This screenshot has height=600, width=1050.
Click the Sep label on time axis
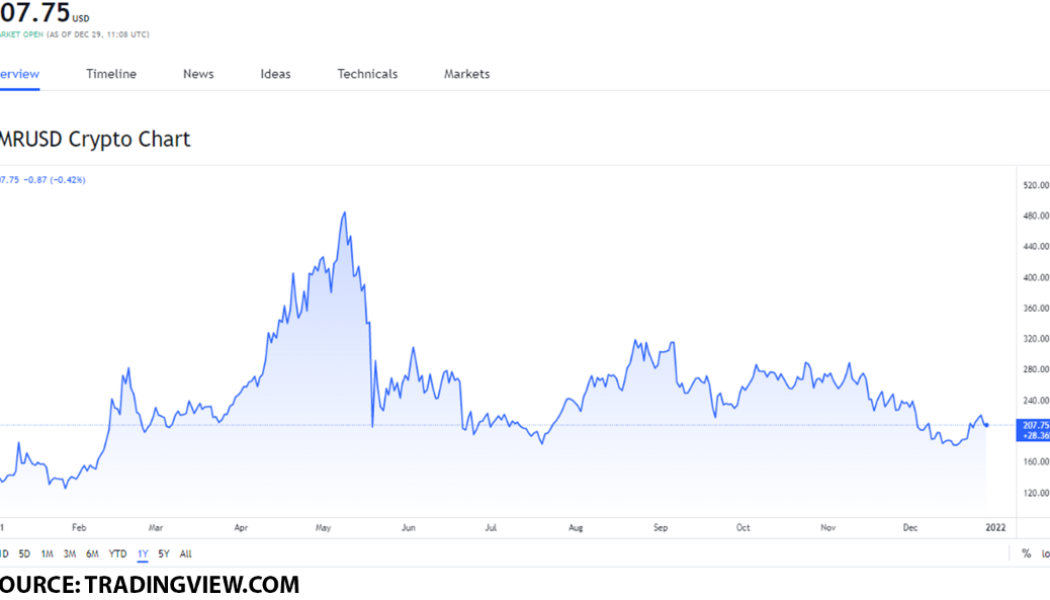(x=659, y=526)
